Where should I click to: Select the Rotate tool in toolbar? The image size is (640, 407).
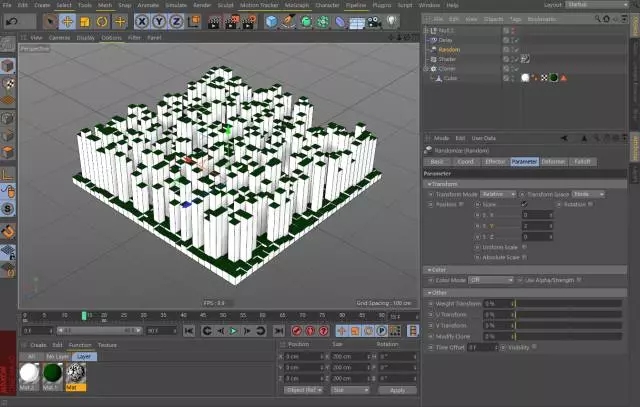[104, 21]
